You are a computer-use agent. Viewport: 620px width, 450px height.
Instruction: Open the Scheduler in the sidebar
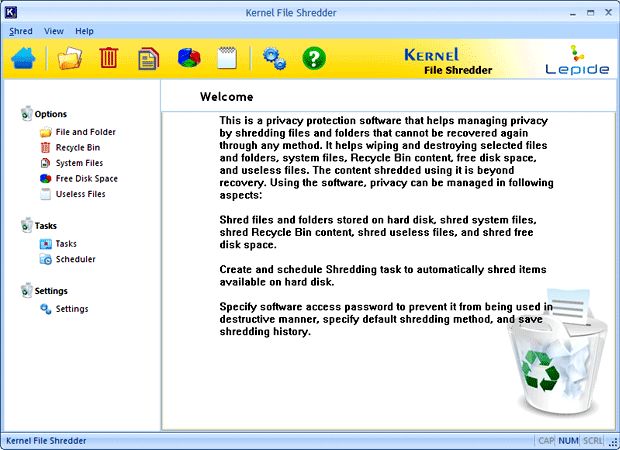pos(75,259)
